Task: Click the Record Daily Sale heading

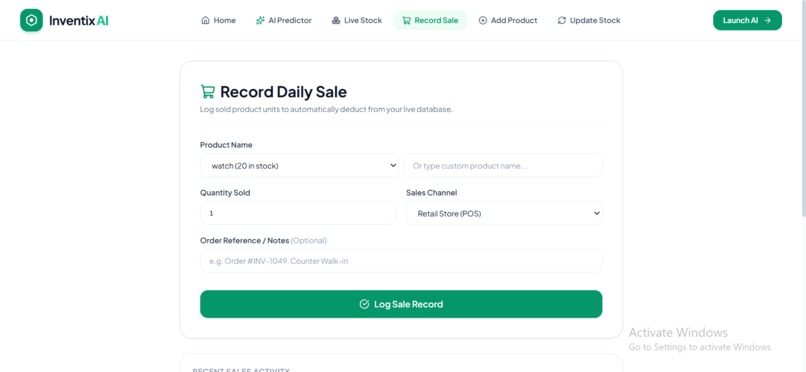Action: 283,92
